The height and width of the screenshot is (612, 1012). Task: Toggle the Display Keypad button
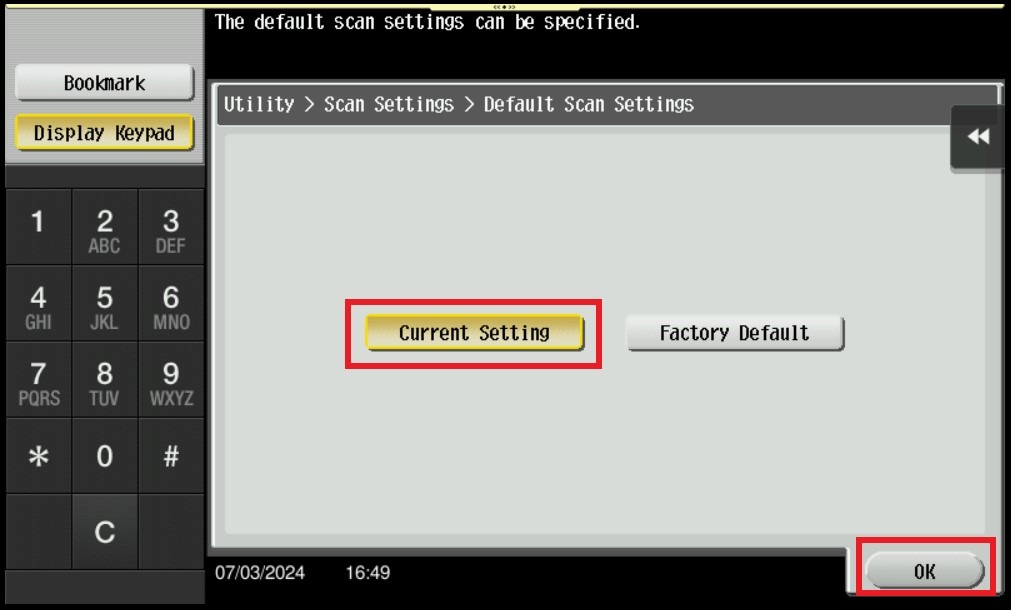pyautogui.click(x=104, y=133)
